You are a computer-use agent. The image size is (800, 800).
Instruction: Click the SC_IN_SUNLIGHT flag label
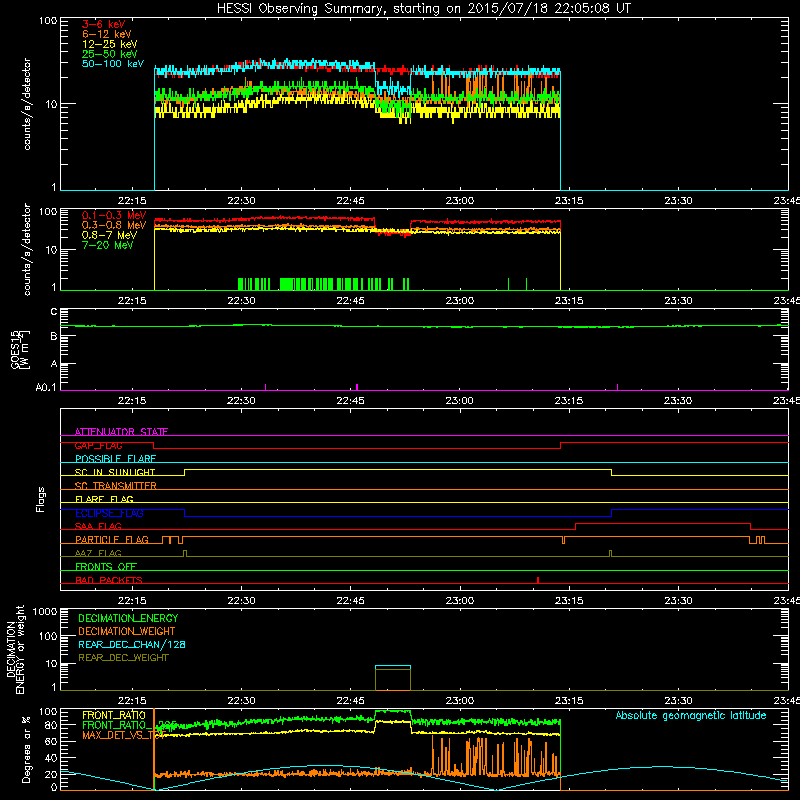point(115,472)
